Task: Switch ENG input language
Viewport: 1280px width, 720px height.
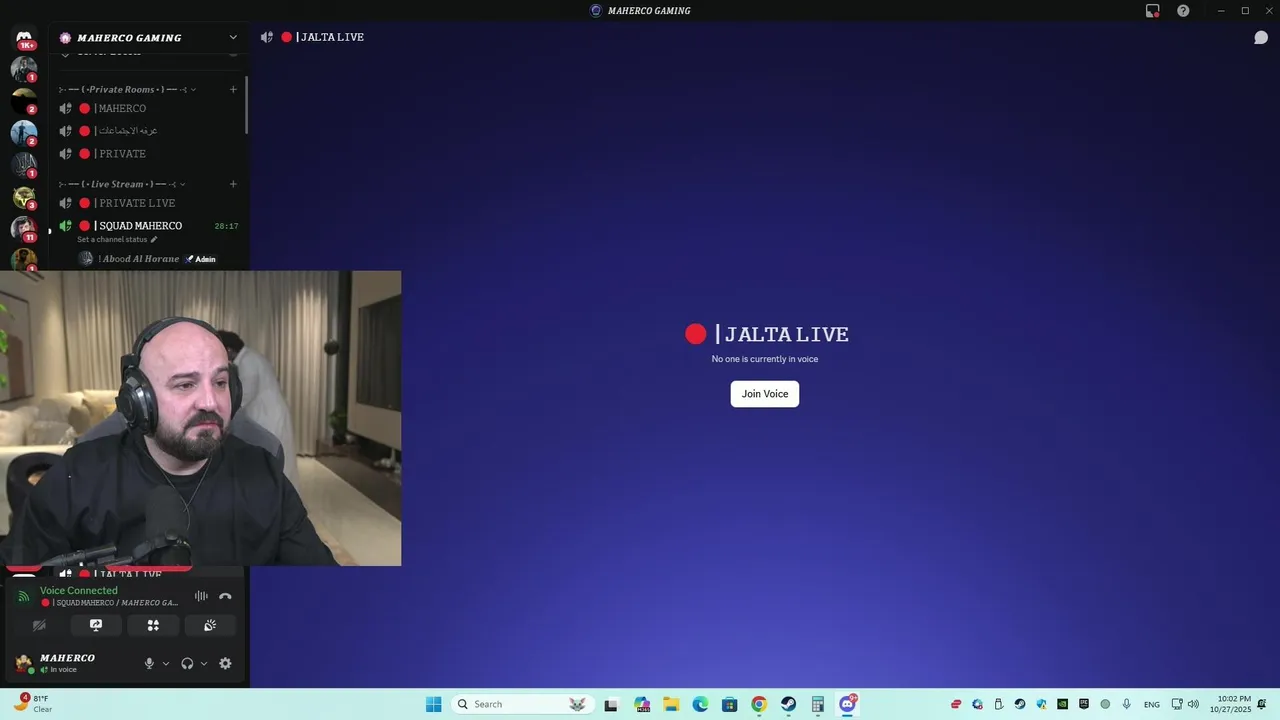Action: (1152, 704)
